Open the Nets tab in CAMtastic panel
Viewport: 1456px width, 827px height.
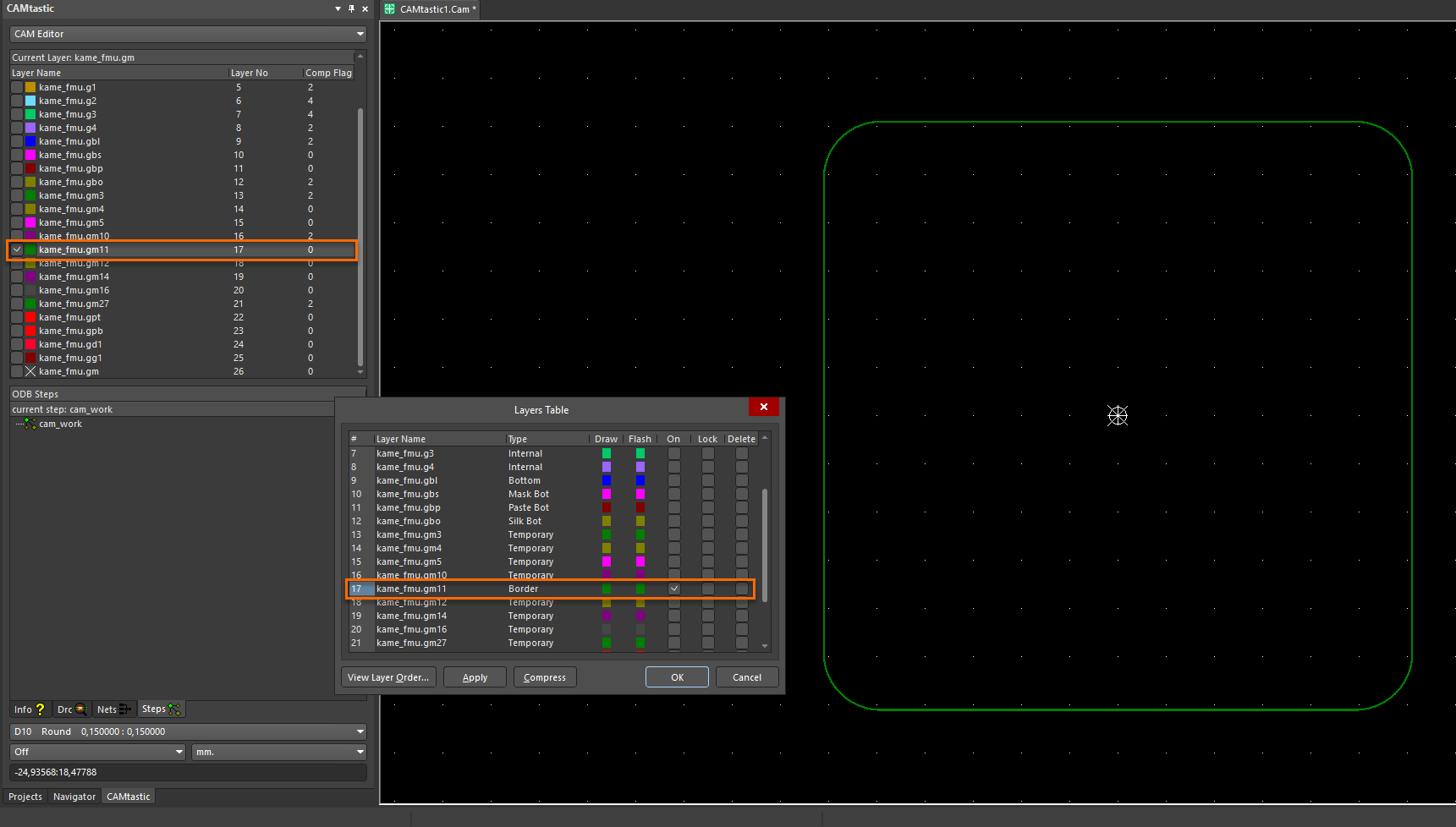coord(114,709)
